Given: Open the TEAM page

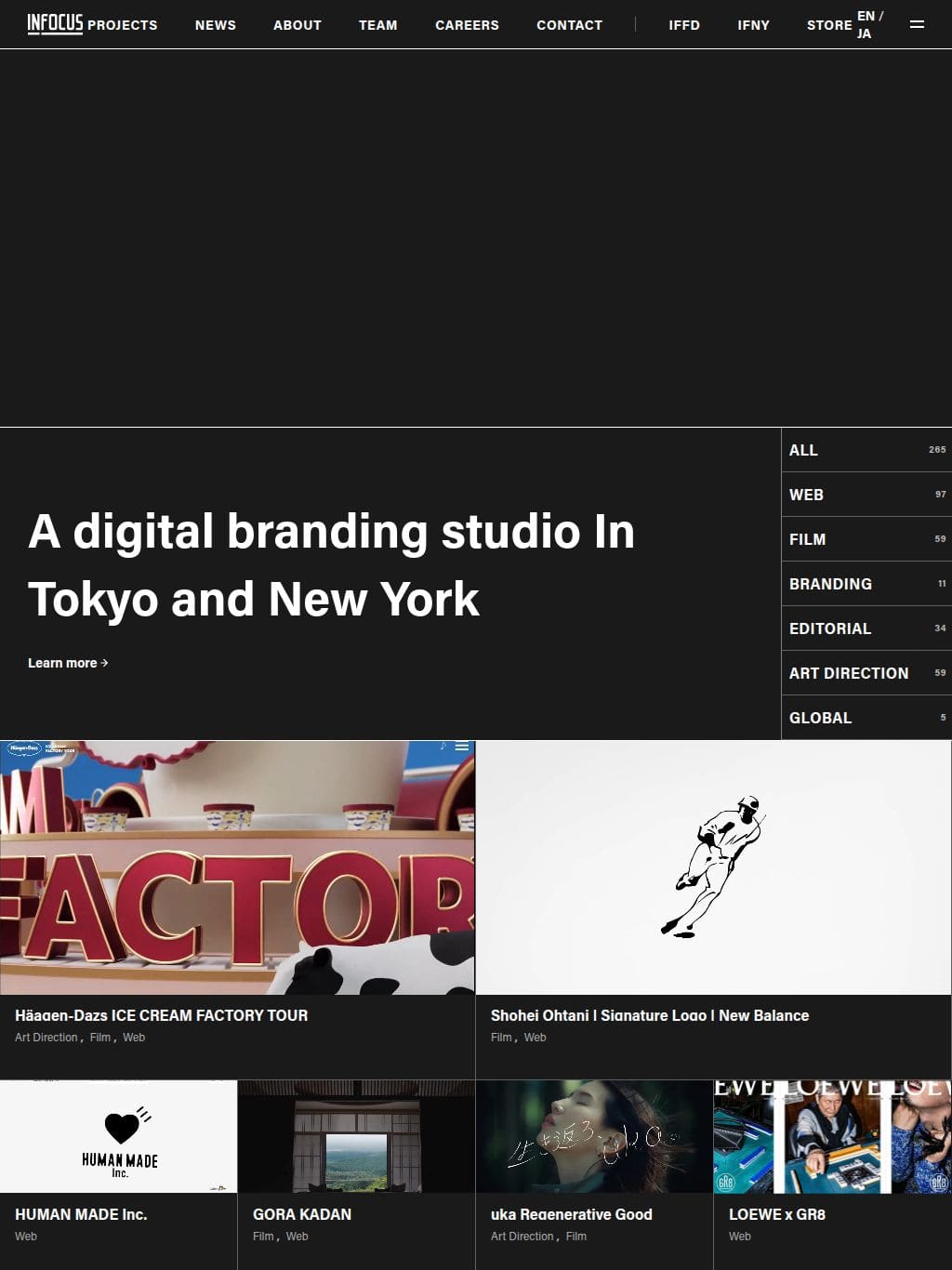Looking at the screenshot, I should 378,25.
